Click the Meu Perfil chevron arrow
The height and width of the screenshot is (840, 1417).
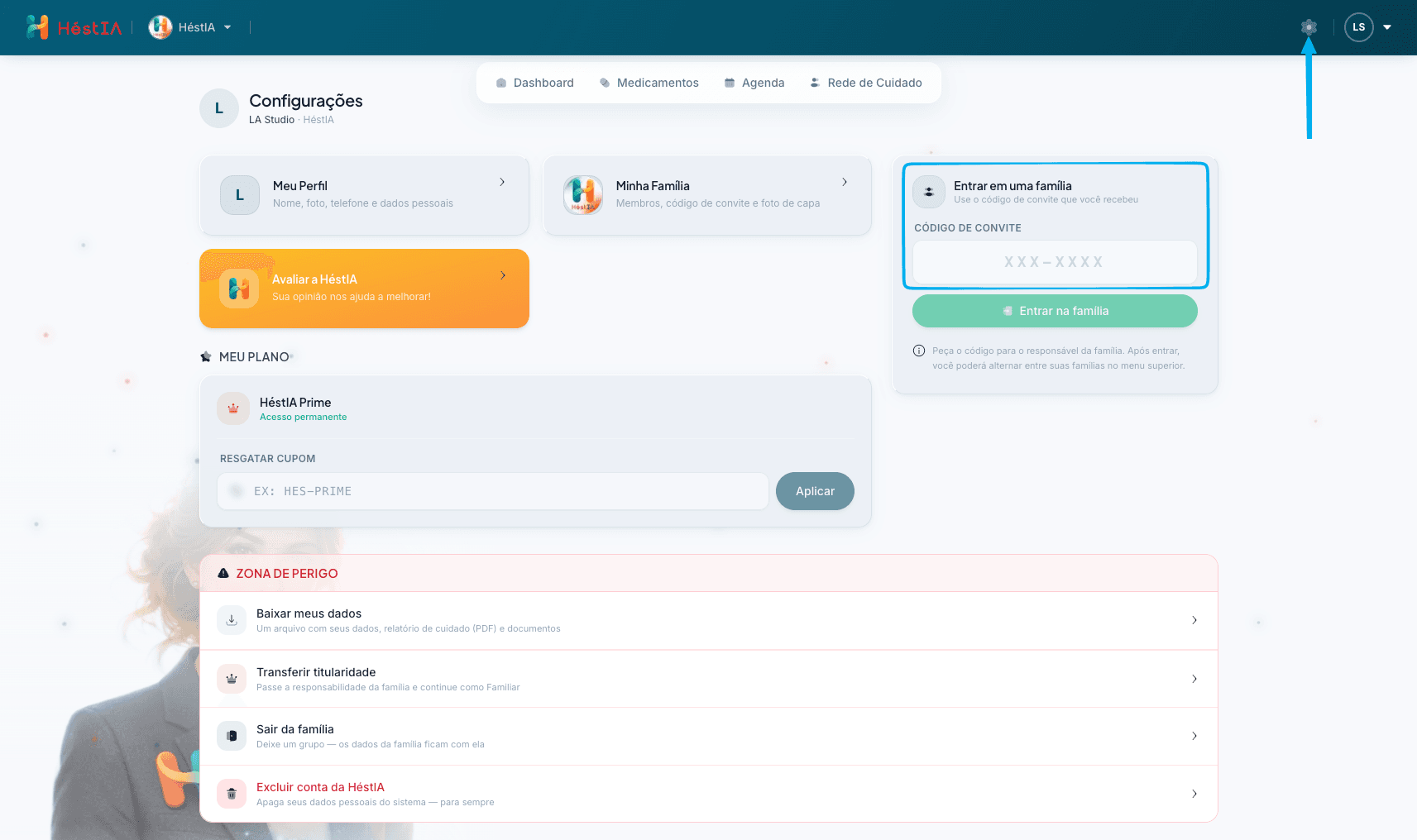click(502, 182)
